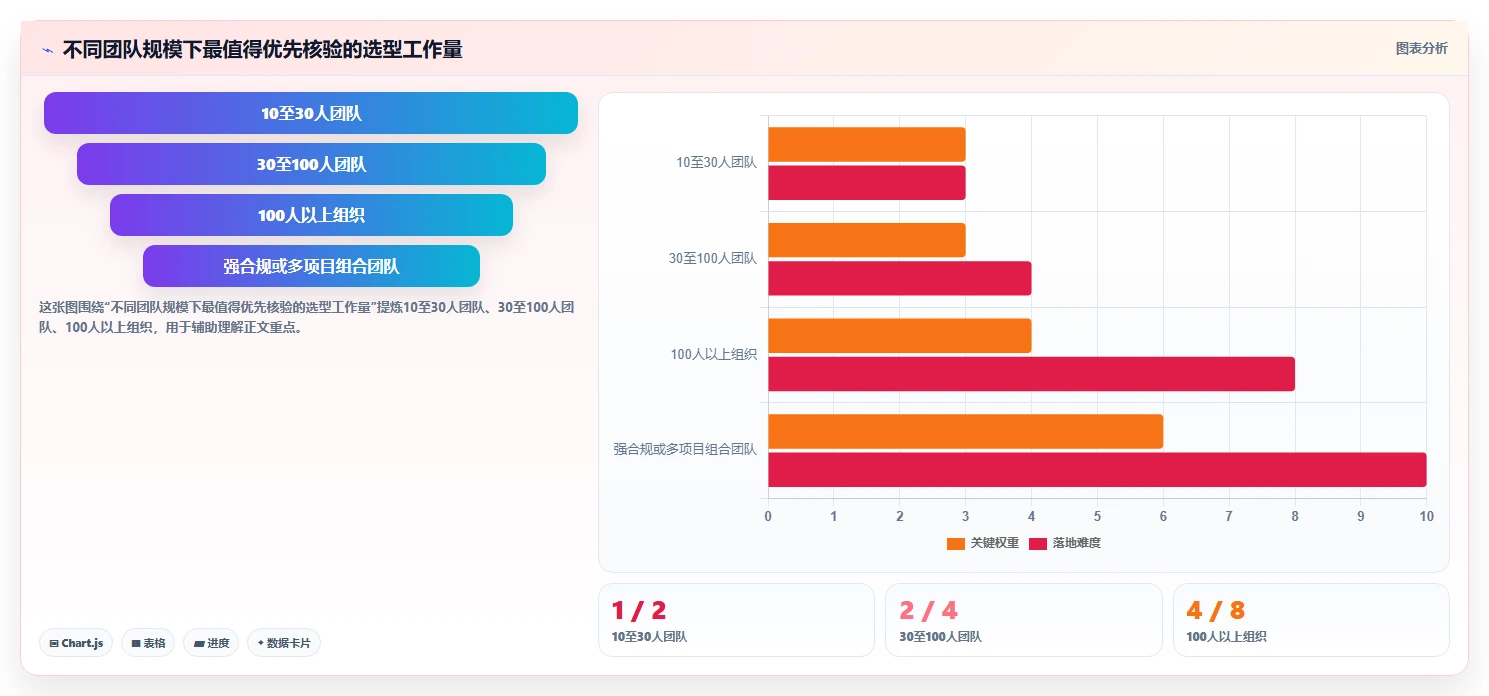Click the title 不同团队规模下最值得优先核验的选型工作量

click(x=263, y=49)
